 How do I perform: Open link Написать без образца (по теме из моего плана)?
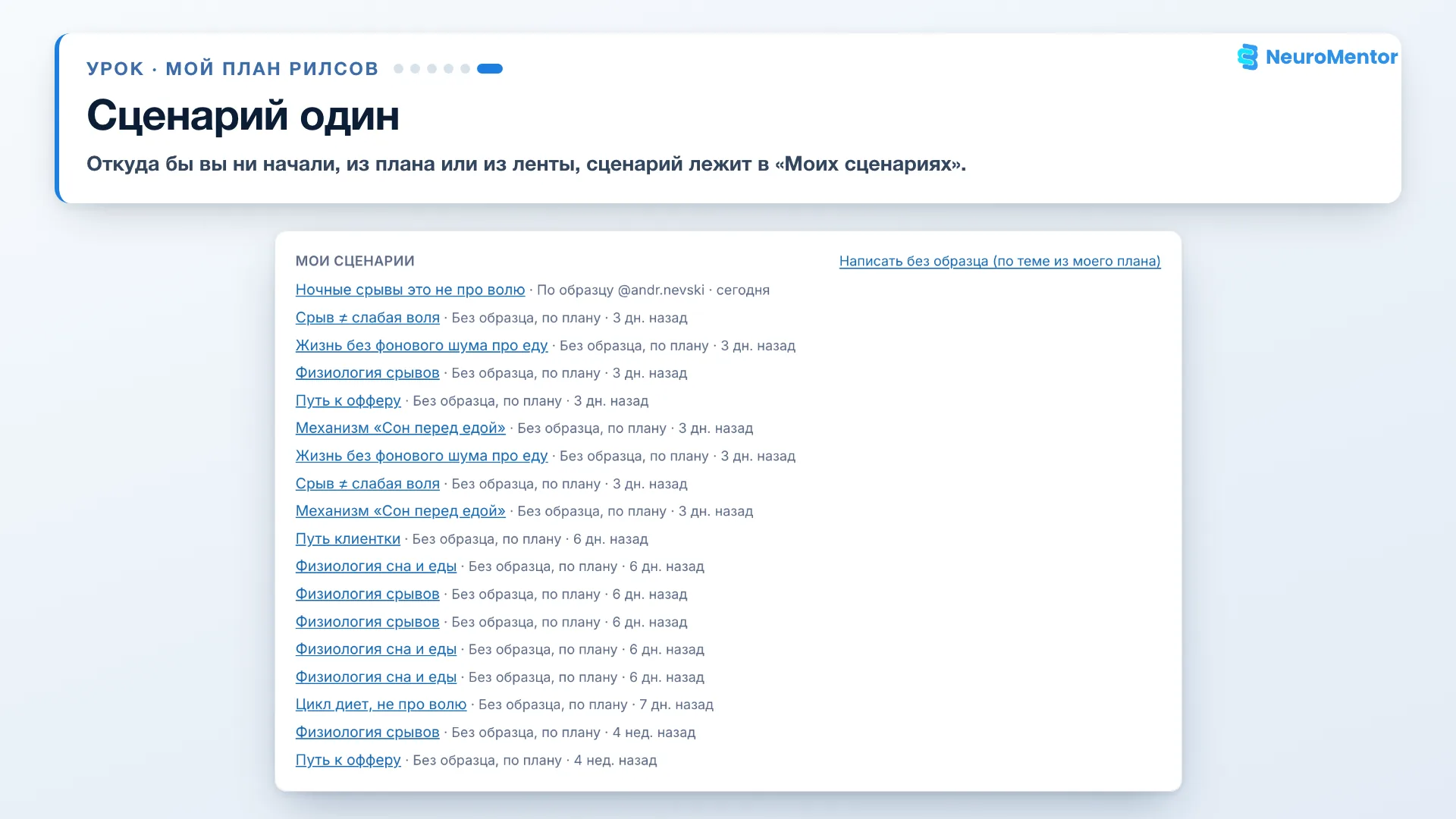point(999,261)
